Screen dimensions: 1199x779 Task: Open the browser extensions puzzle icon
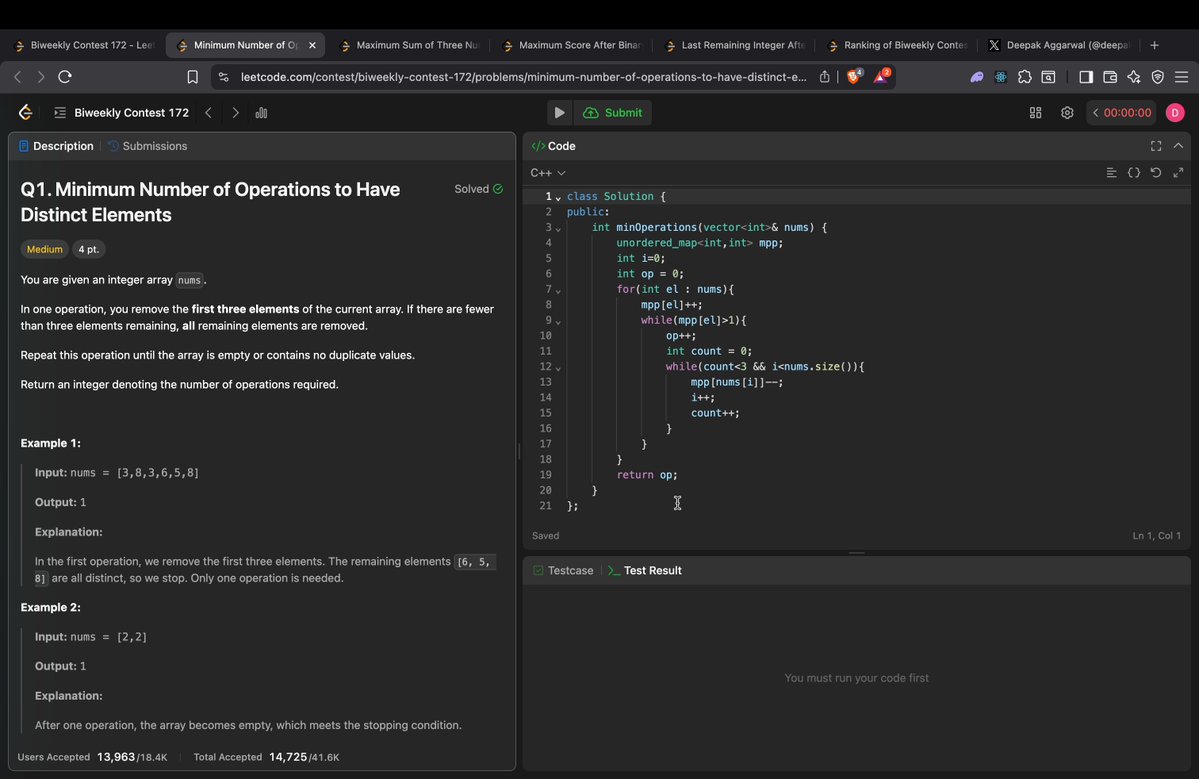(x=1025, y=76)
